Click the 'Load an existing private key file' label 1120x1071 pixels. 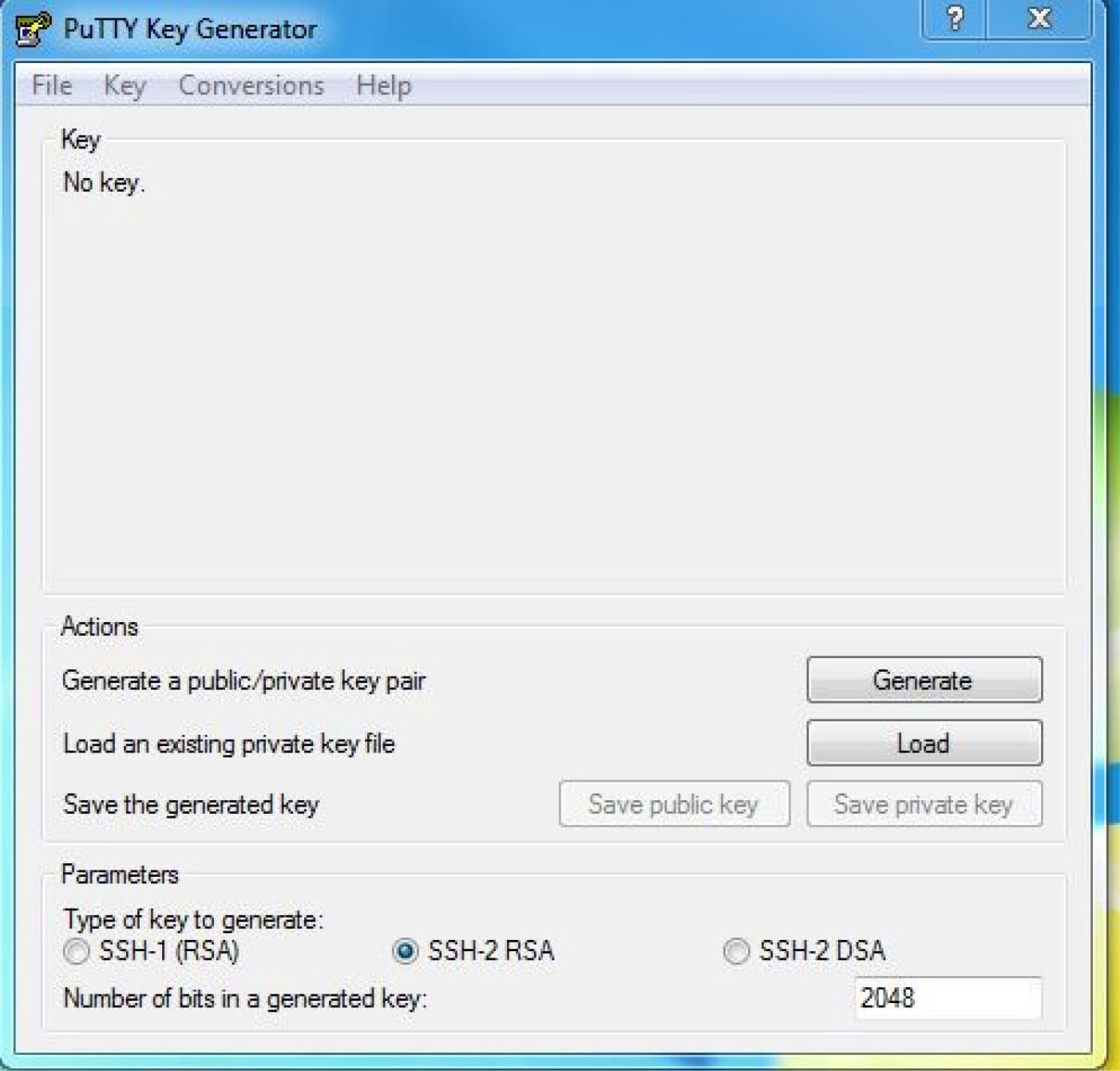click(x=229, y=744)
